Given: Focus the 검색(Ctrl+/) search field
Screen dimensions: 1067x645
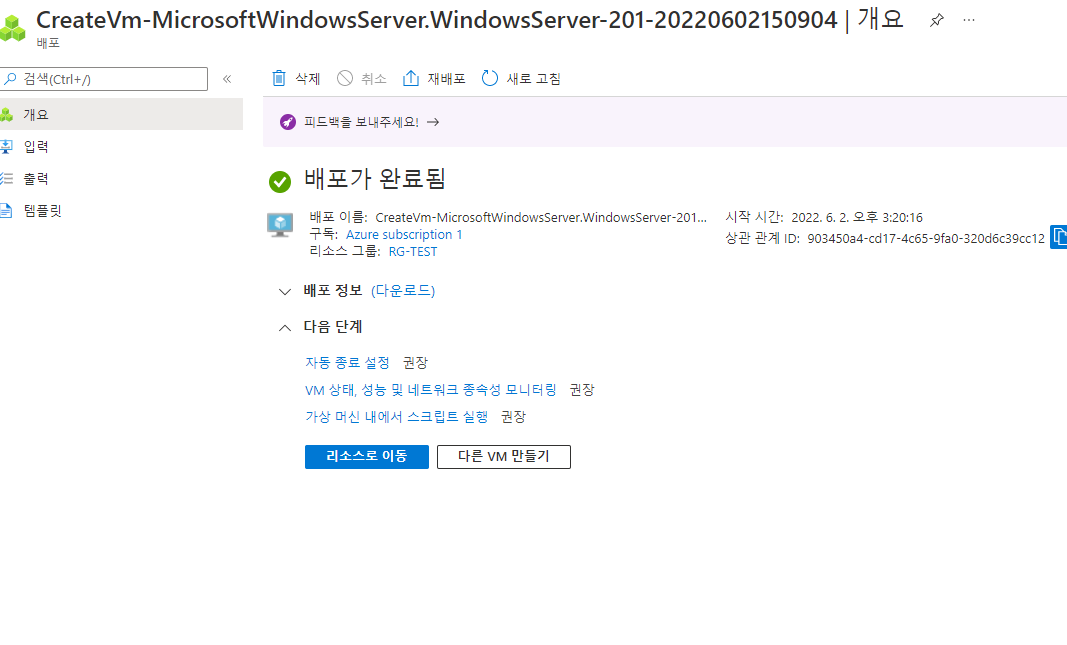Looking at the screenshot, I should point(104,79).
